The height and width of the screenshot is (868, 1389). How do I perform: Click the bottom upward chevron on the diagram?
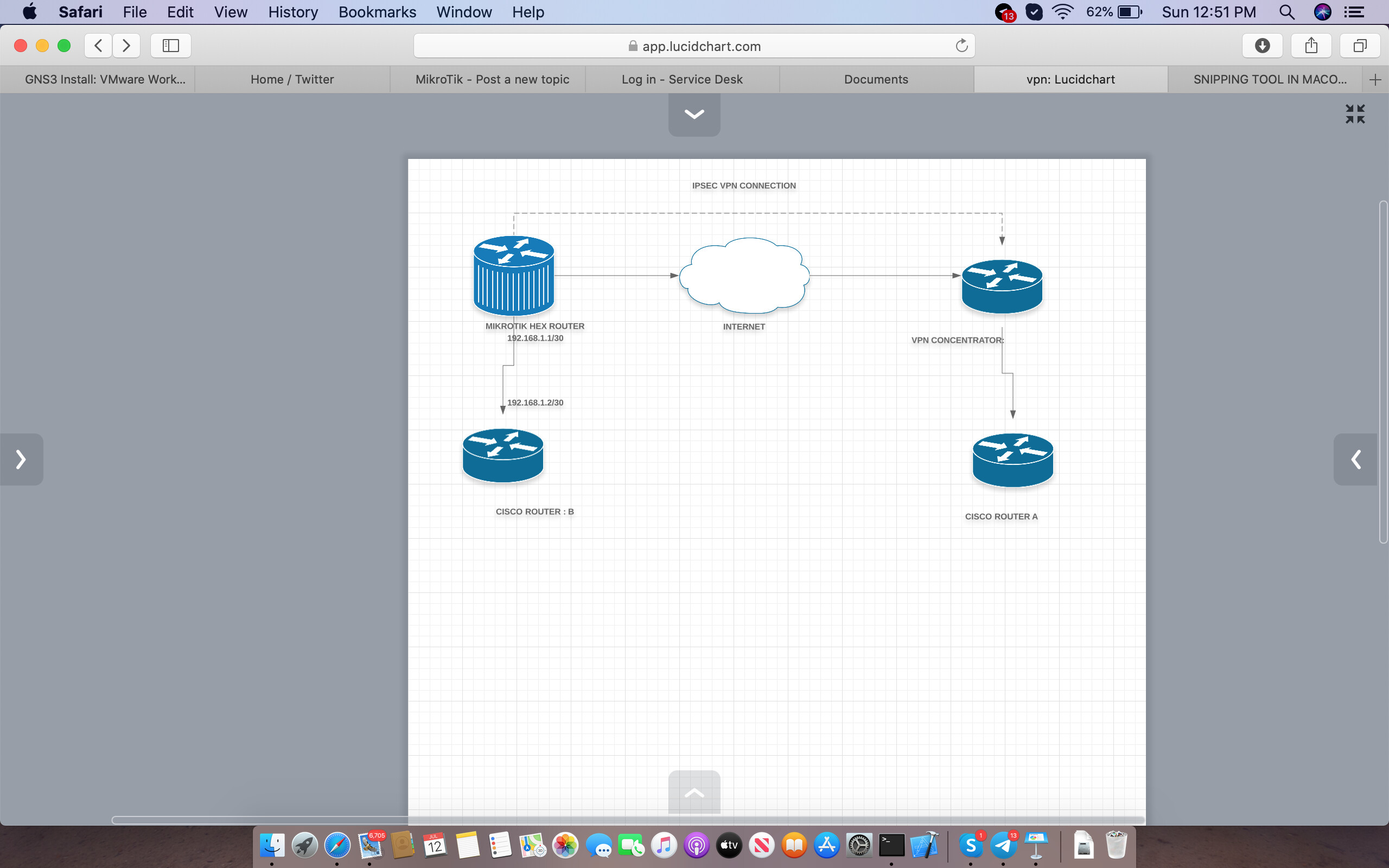(x=693, y=793)
